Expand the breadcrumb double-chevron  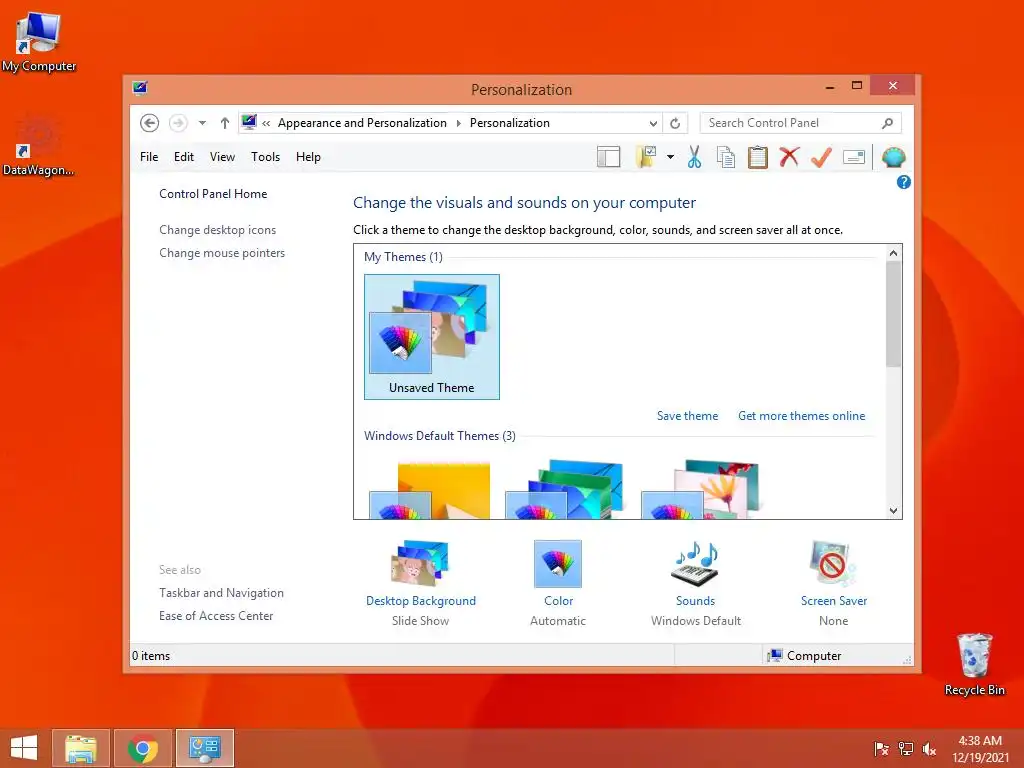point(266,123)
